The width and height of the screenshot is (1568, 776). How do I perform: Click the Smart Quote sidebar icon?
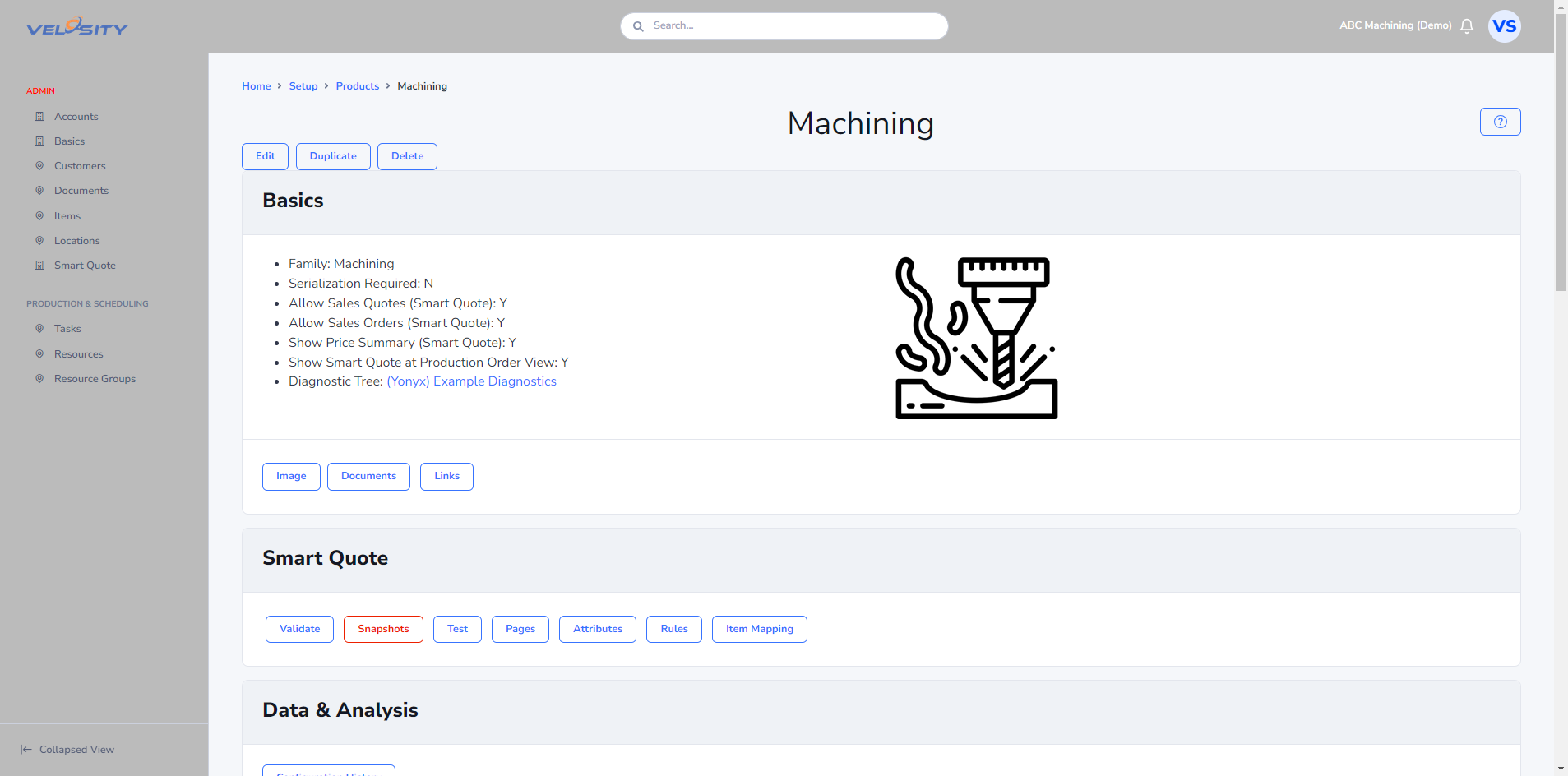tap(39, 266)
